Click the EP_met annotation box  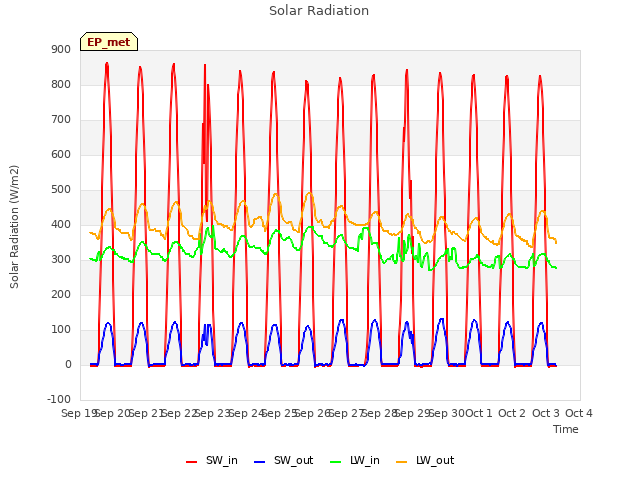click(109, 42)
